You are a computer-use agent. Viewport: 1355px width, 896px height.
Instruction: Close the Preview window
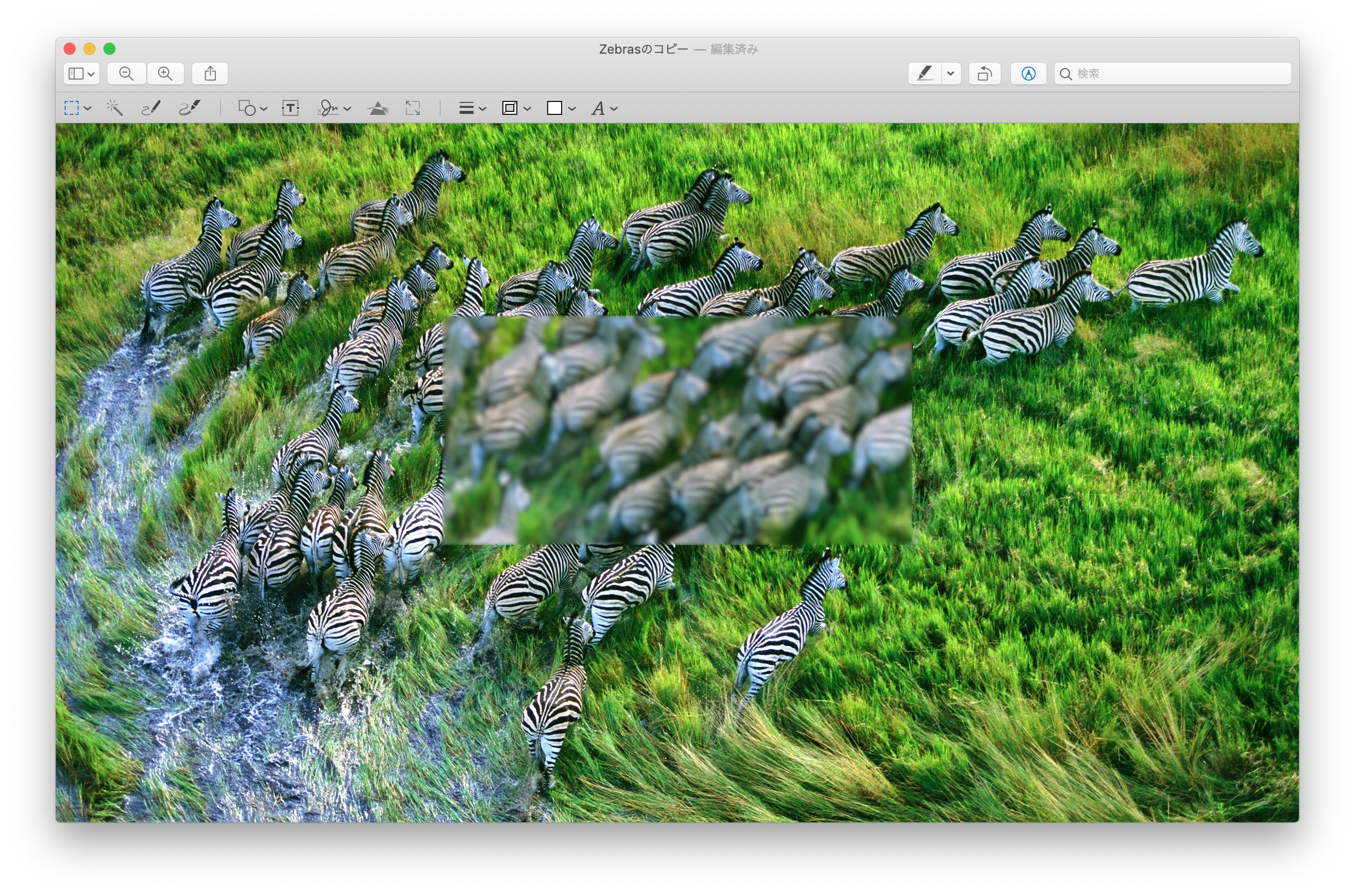[70, 49]
